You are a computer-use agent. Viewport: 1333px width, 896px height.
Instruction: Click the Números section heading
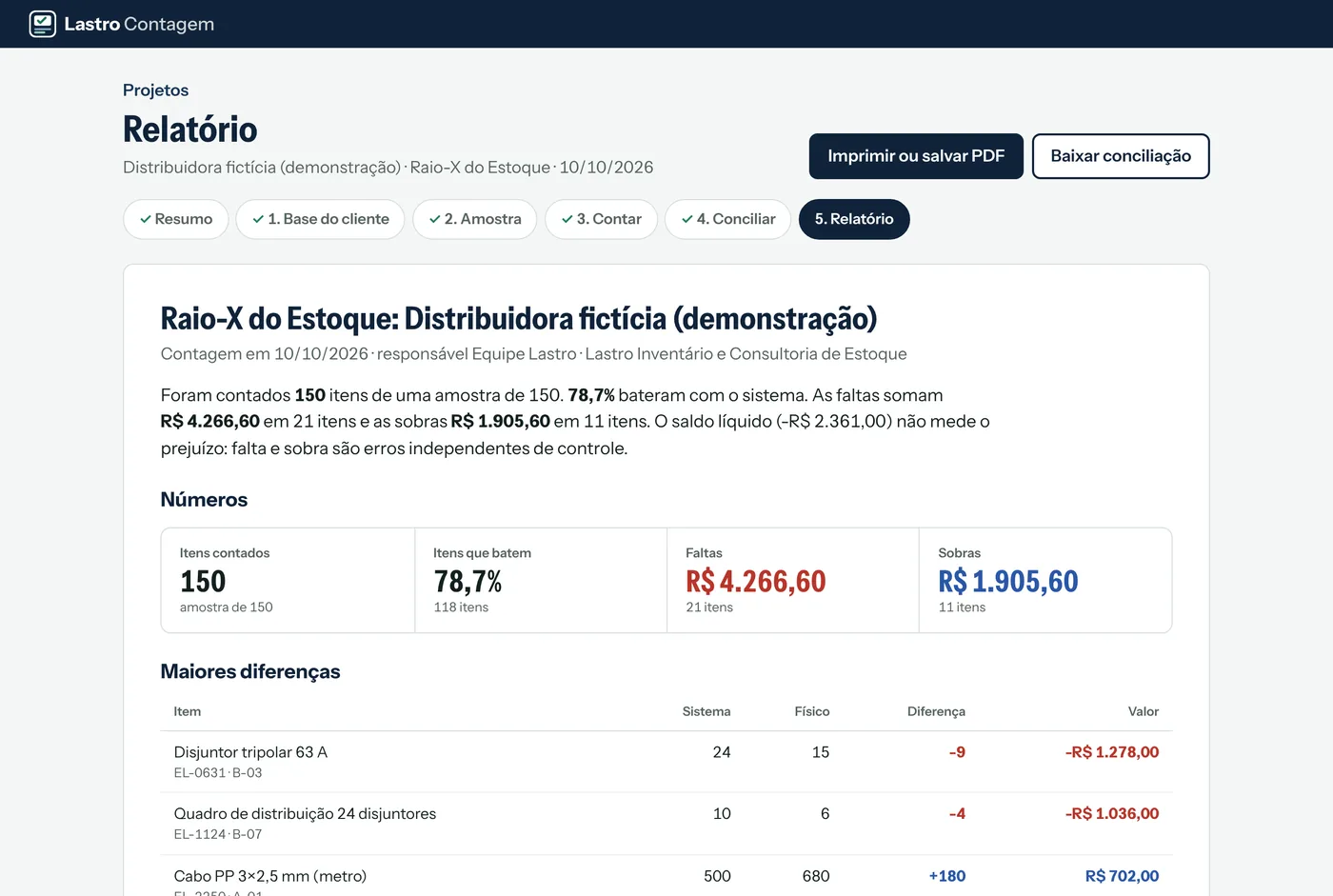204,500
